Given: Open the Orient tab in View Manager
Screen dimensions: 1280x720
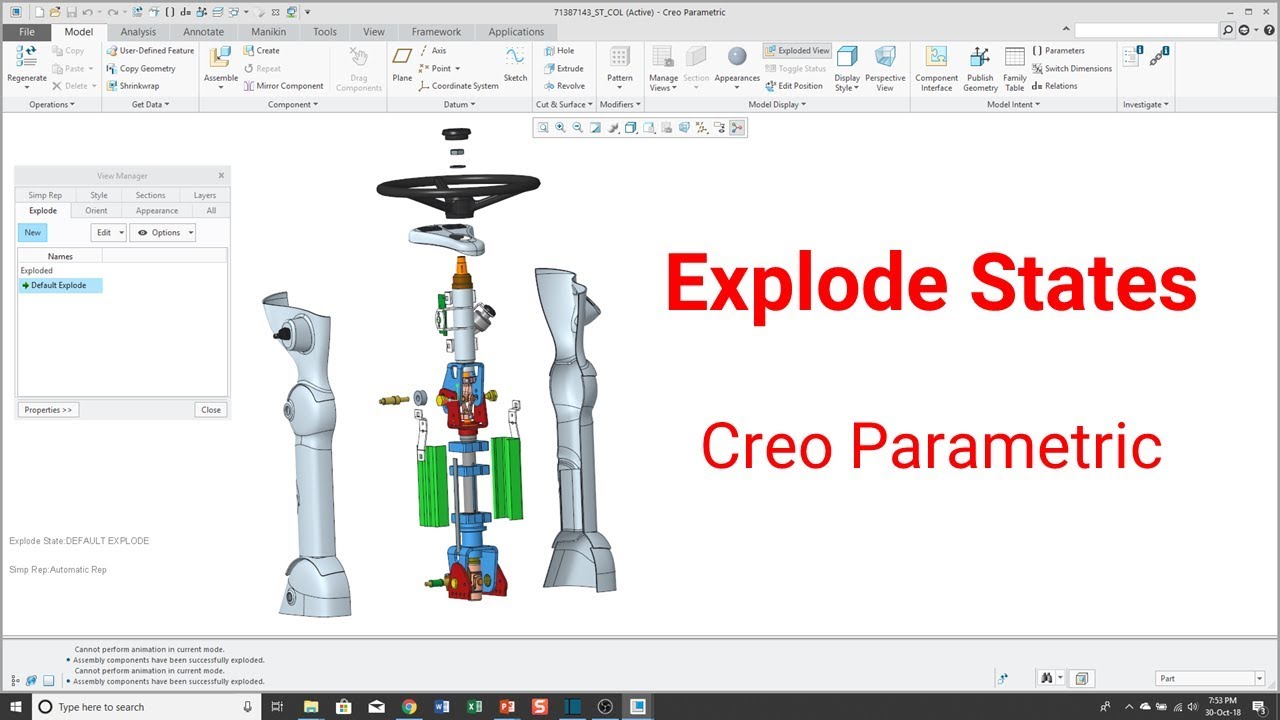Looking at the screenshot, I should pyautogui.click(x=96, y=210).
